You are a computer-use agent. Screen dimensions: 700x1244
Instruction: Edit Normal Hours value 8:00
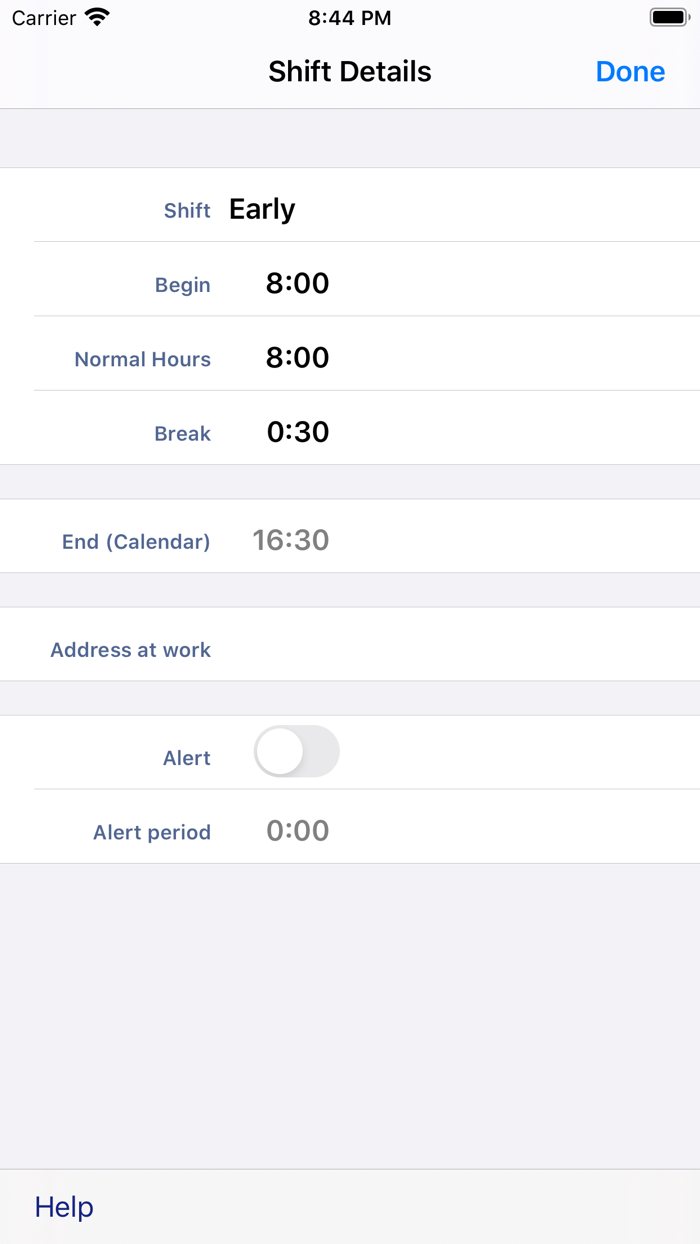(x=297, y=358)
